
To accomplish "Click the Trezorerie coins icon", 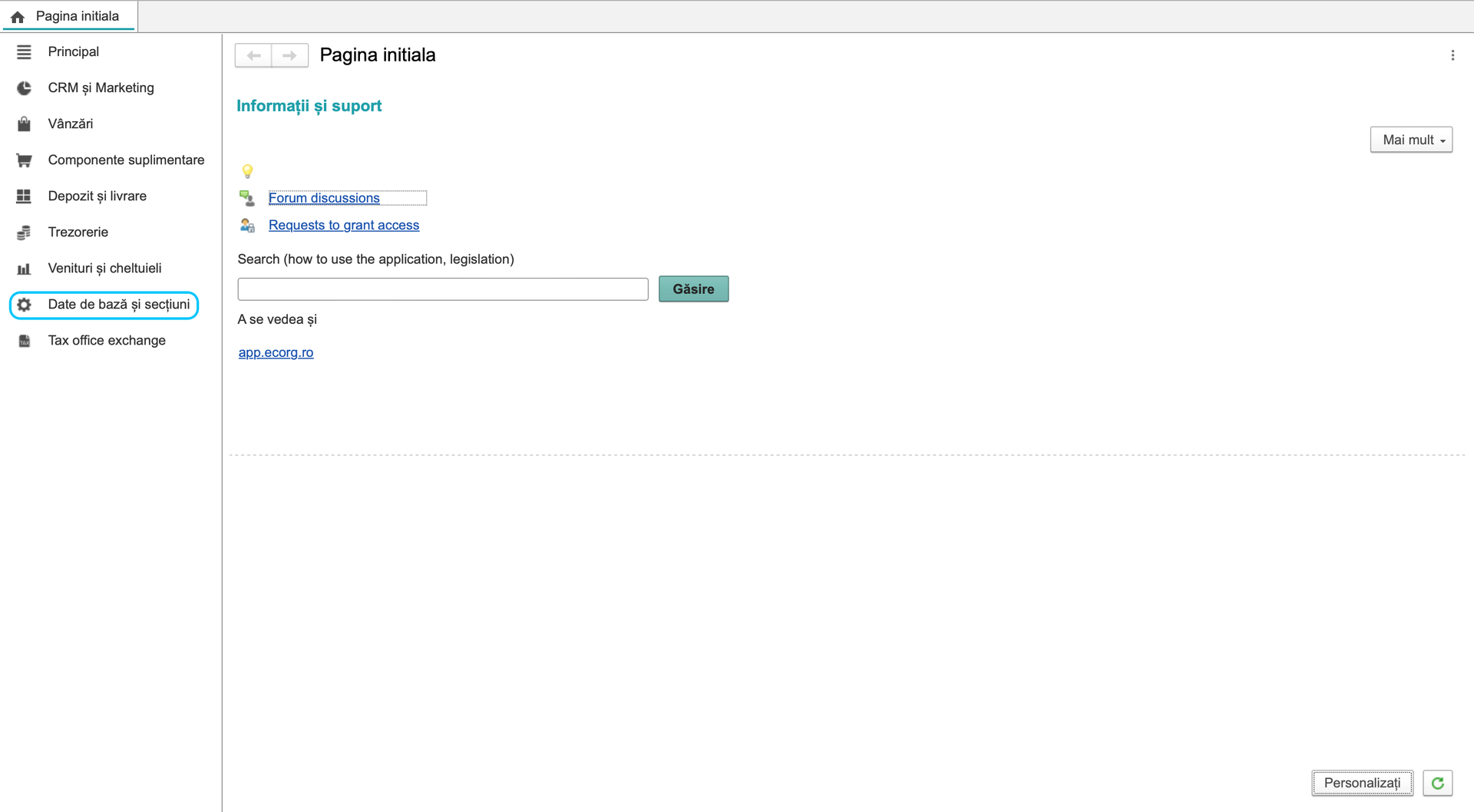I will [24, 232].
